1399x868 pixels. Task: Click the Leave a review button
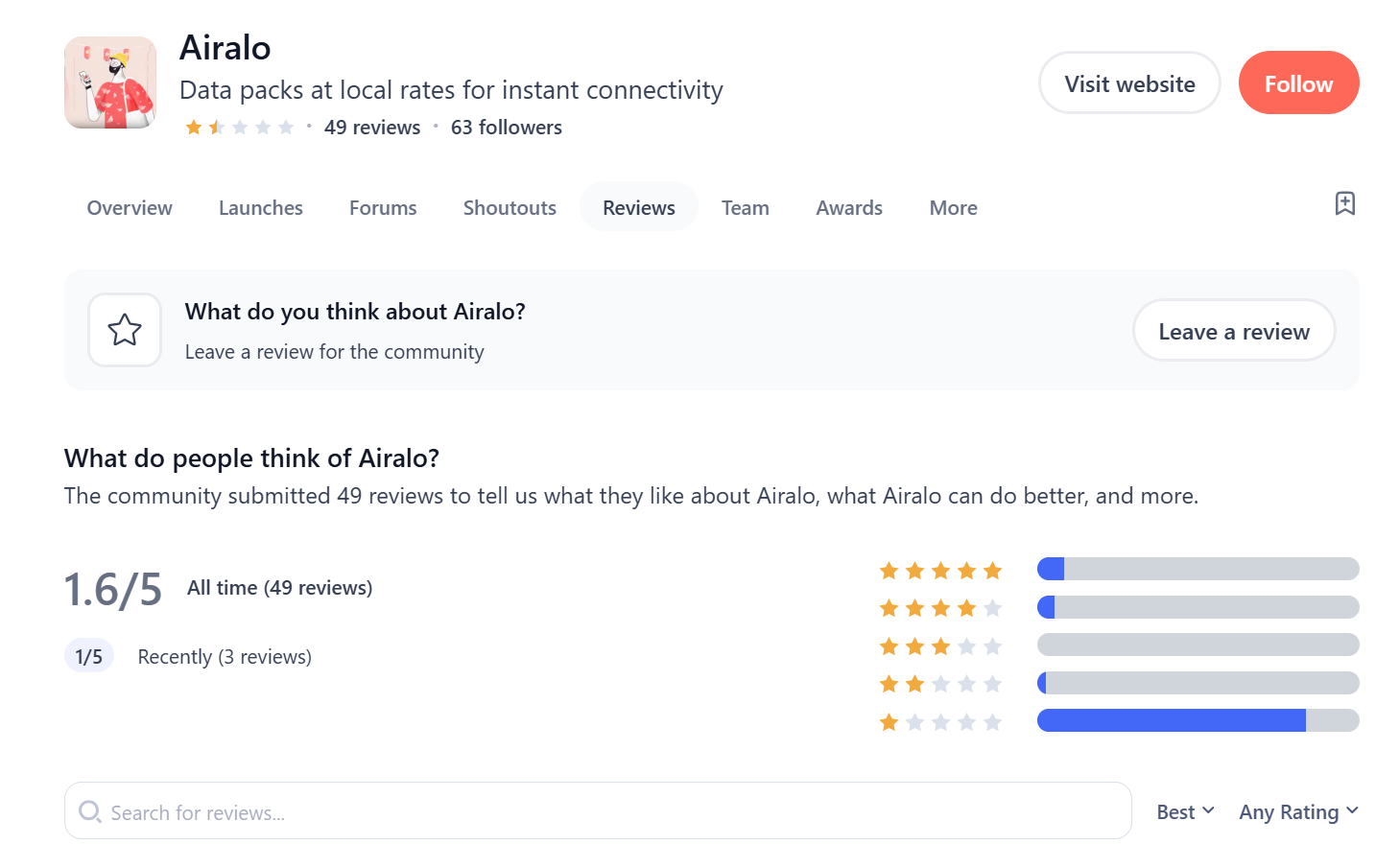1233,331
